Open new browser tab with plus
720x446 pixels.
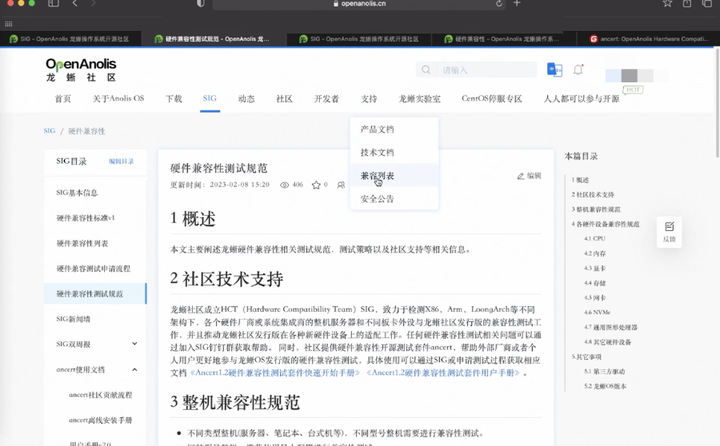point(517,4)
